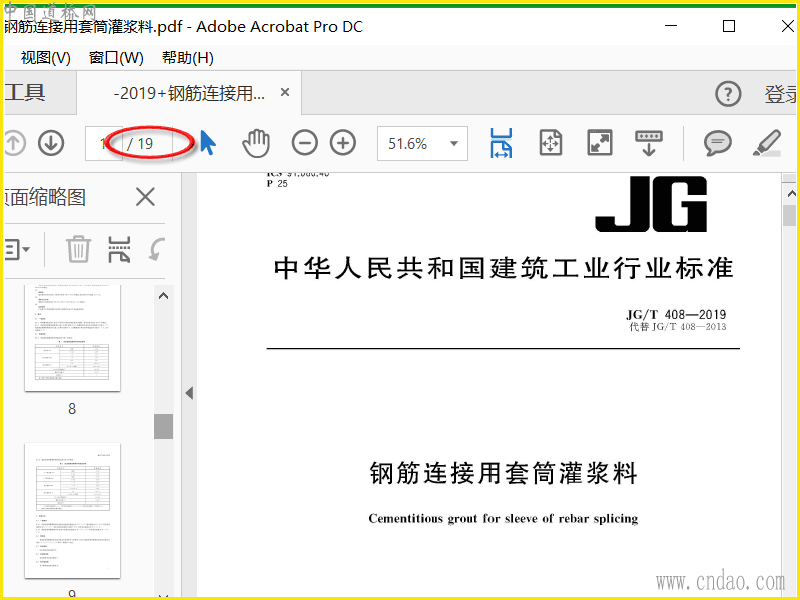Image resolution: width=800 pixels, height=600 pixels.
Task: Click document scrollbar up arrow
Action: (x=790, y=193)
